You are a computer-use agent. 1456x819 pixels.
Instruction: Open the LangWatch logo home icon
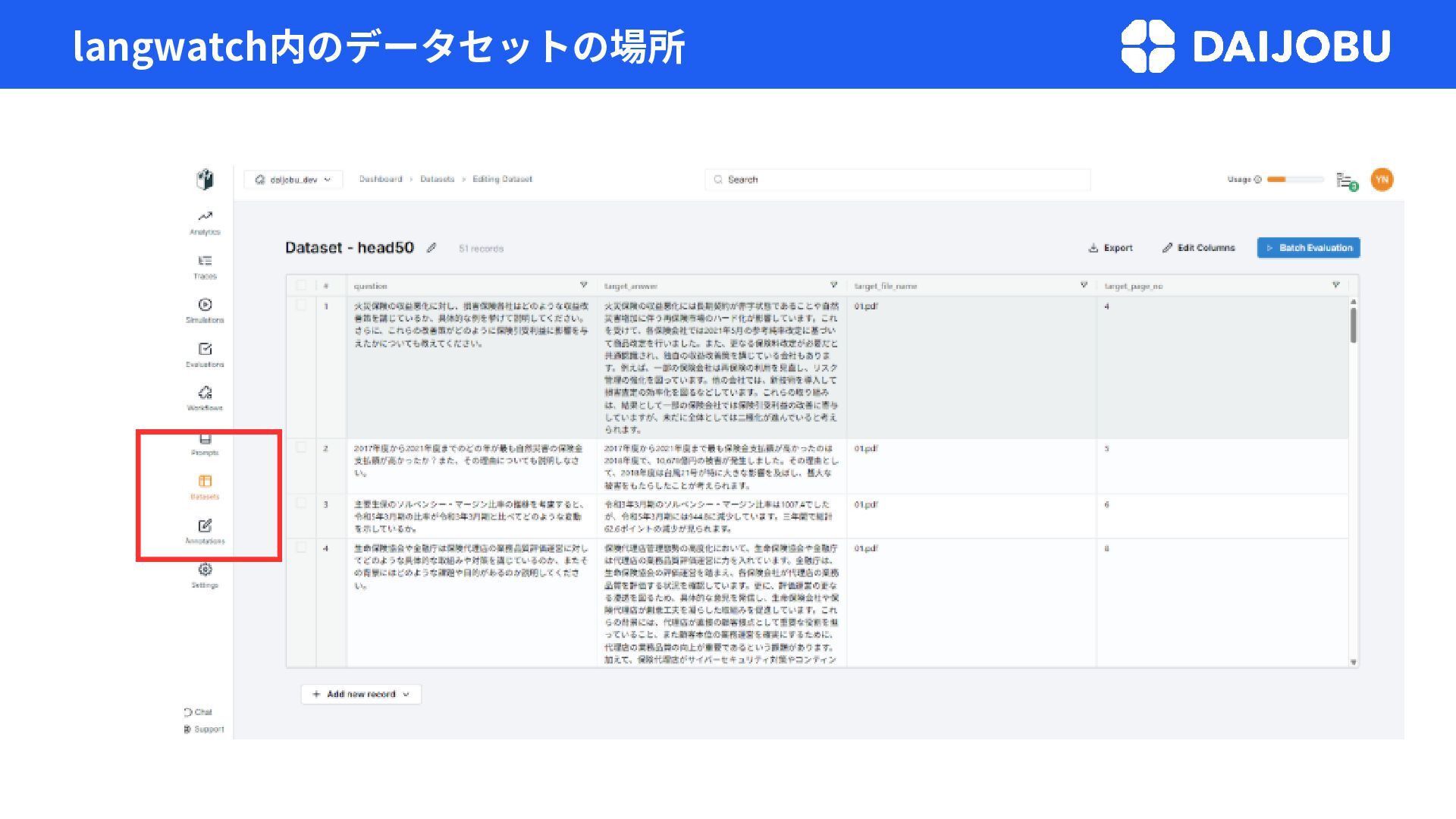click(205, 180)
